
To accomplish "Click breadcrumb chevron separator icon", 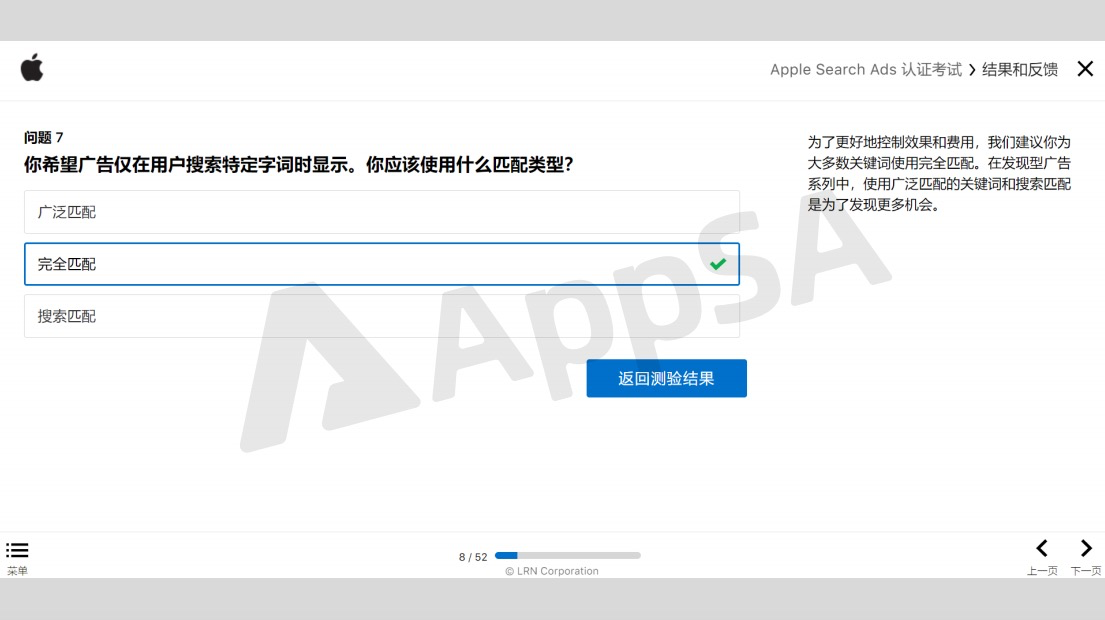I will [x=972, y=70].
